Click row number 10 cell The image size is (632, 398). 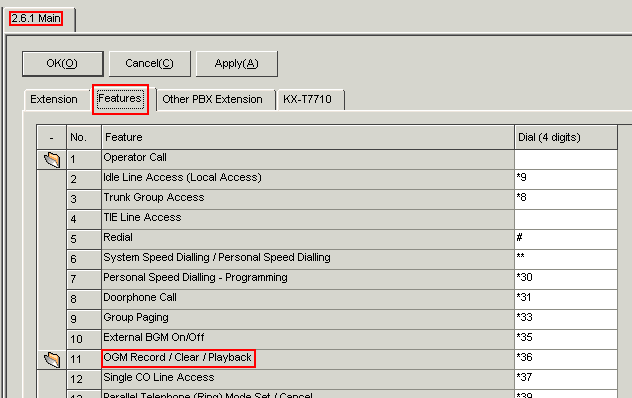(84, 339)
